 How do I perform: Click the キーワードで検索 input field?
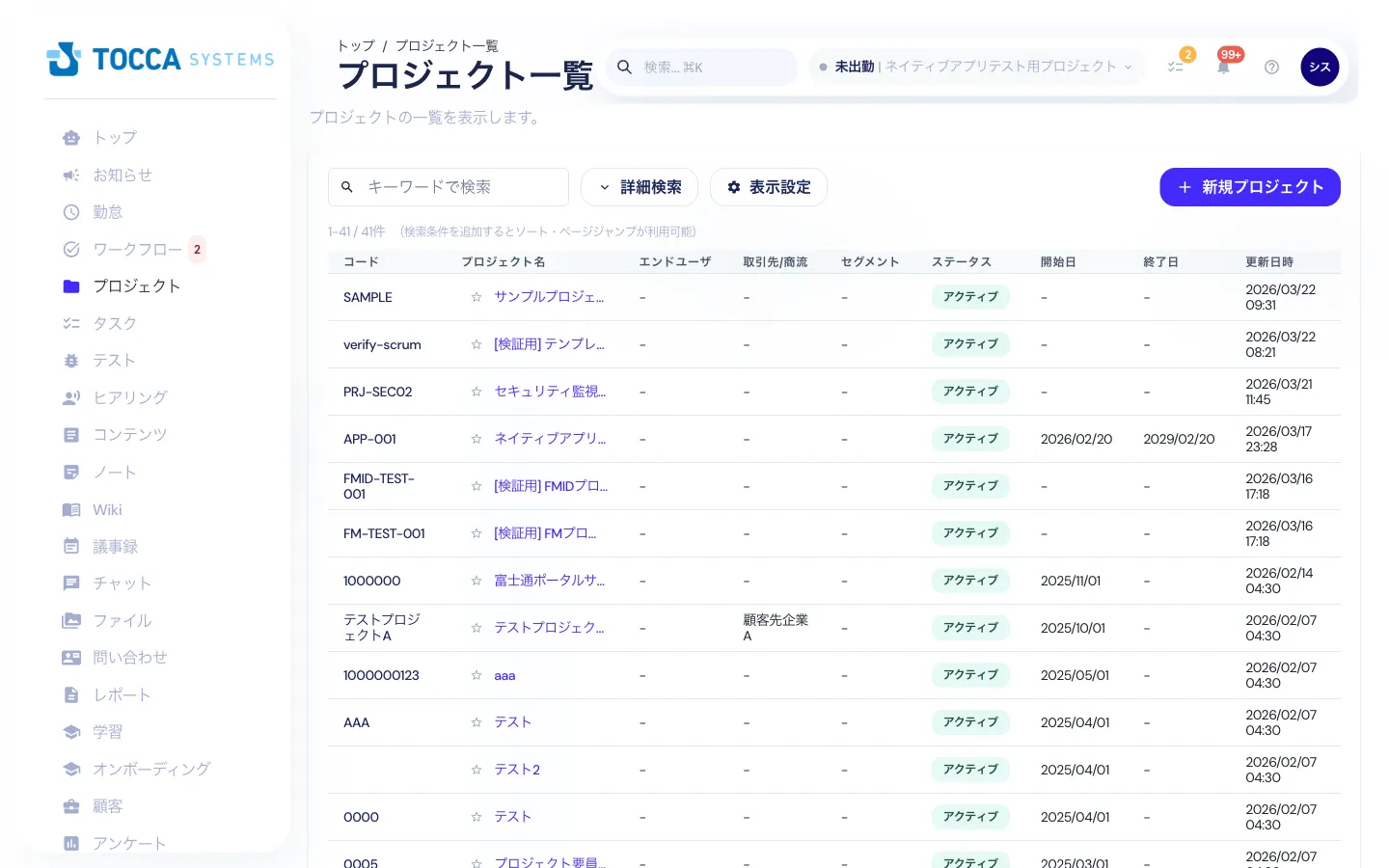453,187
